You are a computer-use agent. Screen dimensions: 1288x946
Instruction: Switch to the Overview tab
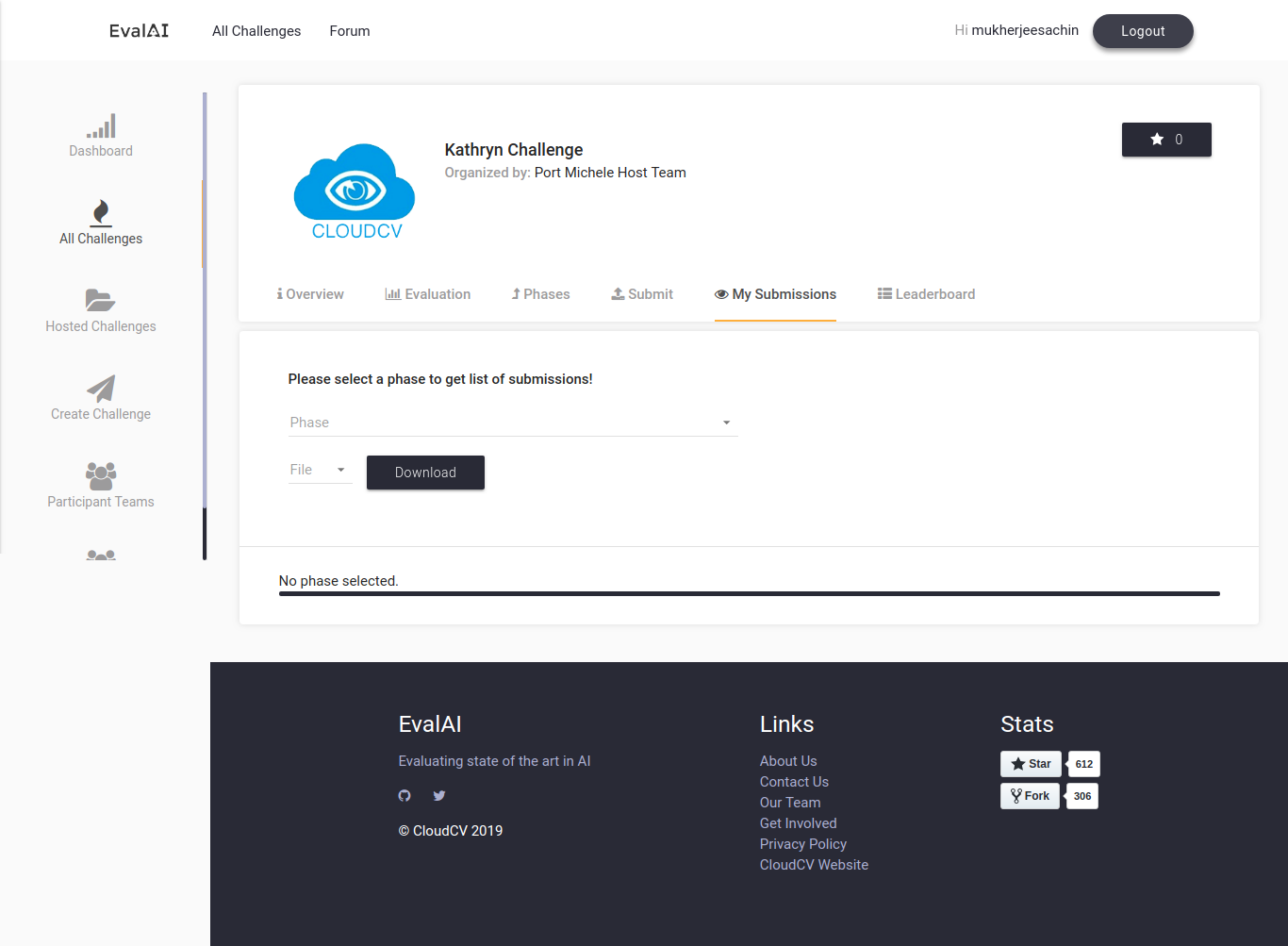click(x=310, y=294)
